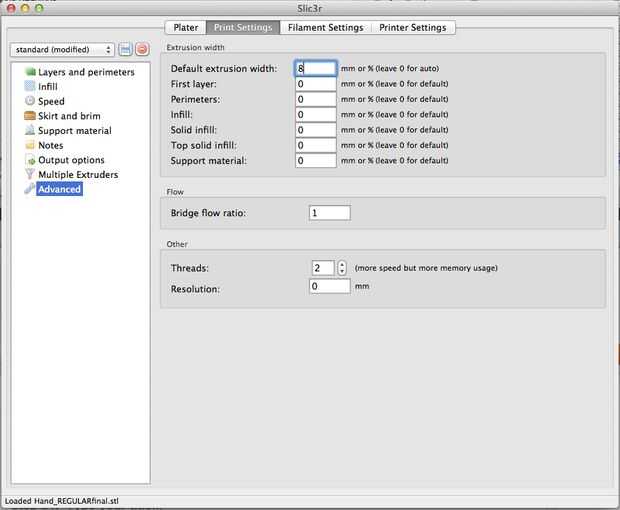
Task: Click the yellow minimize window button
Action: coord(25,8)
